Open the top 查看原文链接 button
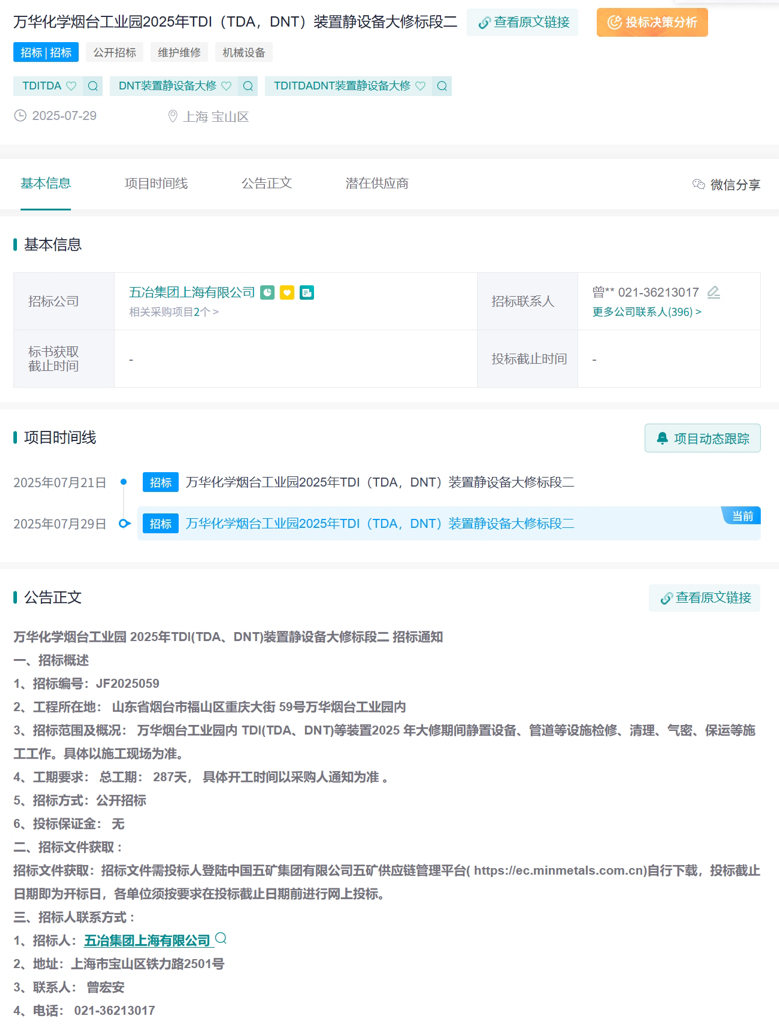Screen dimensions: 779x1024 tap(522, 22)
